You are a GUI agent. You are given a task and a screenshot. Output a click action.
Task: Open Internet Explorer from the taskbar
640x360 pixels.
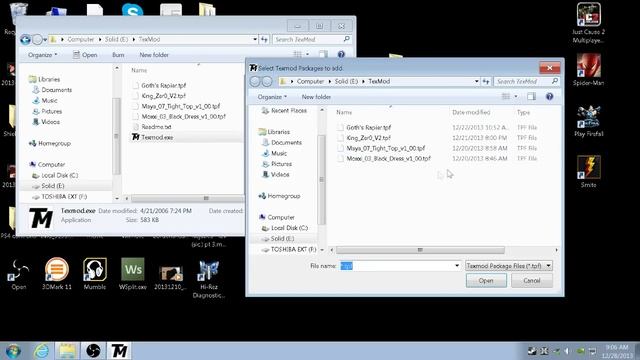[x=41, y=351]
